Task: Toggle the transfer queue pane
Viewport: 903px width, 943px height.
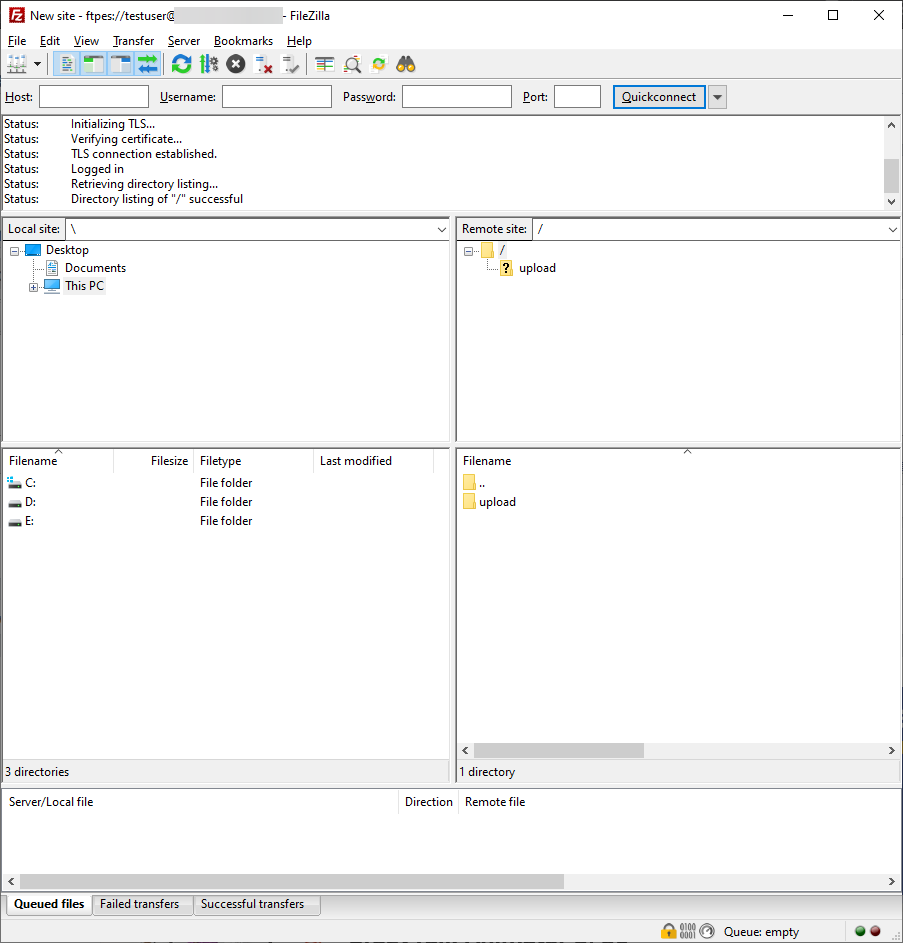Action: tap(148, 63)
